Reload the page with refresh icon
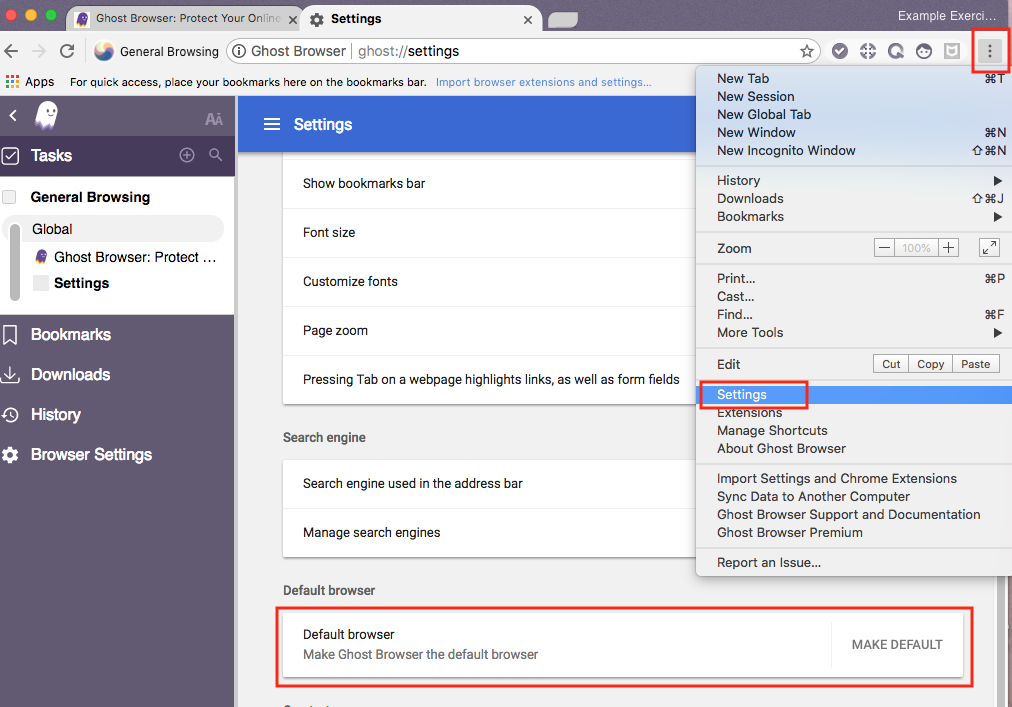 [67, 51]
